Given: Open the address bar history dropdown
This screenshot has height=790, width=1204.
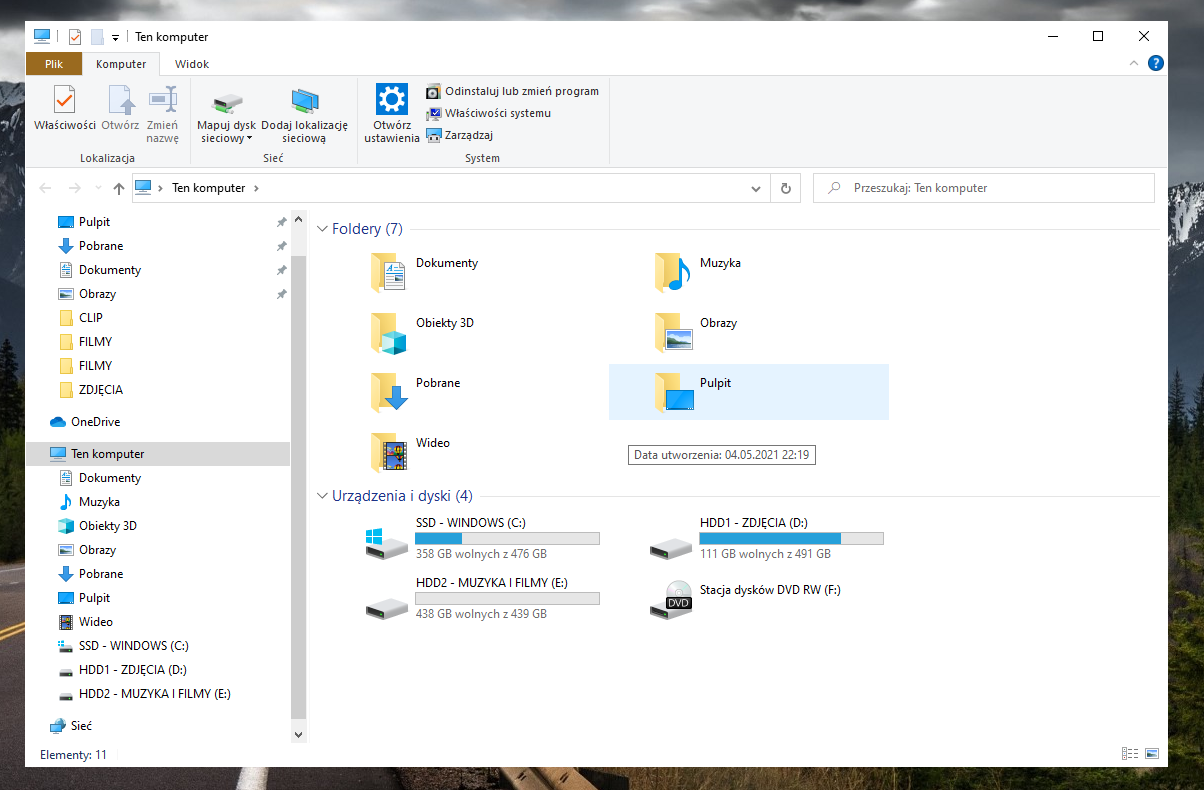Looking at the screenshot, I should tap(756, 188).
